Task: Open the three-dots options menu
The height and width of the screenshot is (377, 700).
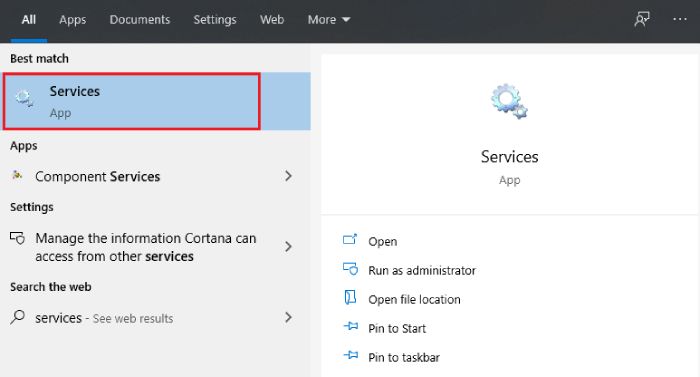Action: 680,19
